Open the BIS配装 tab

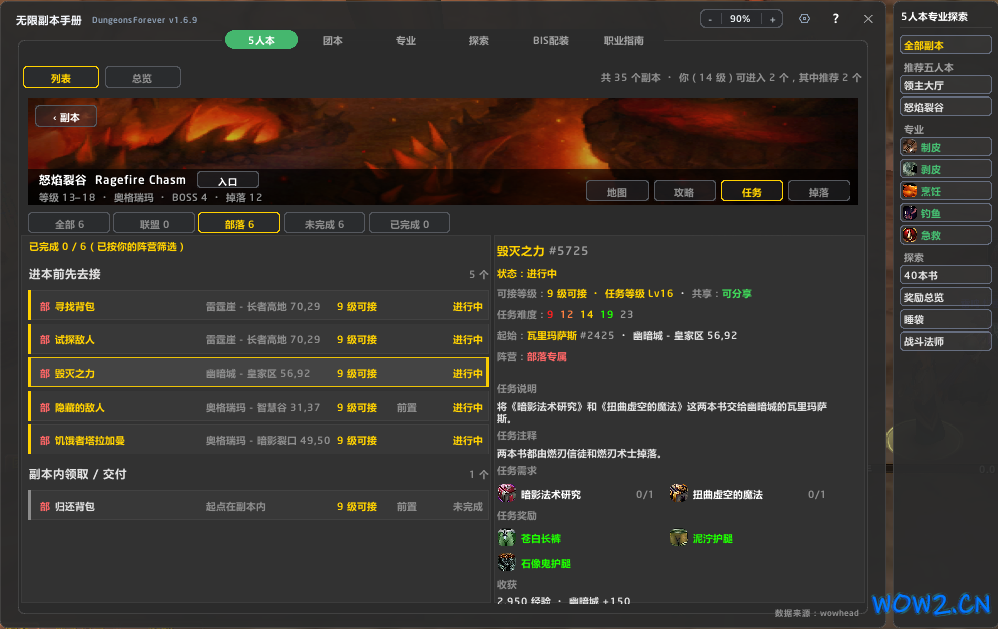[551, 40]
